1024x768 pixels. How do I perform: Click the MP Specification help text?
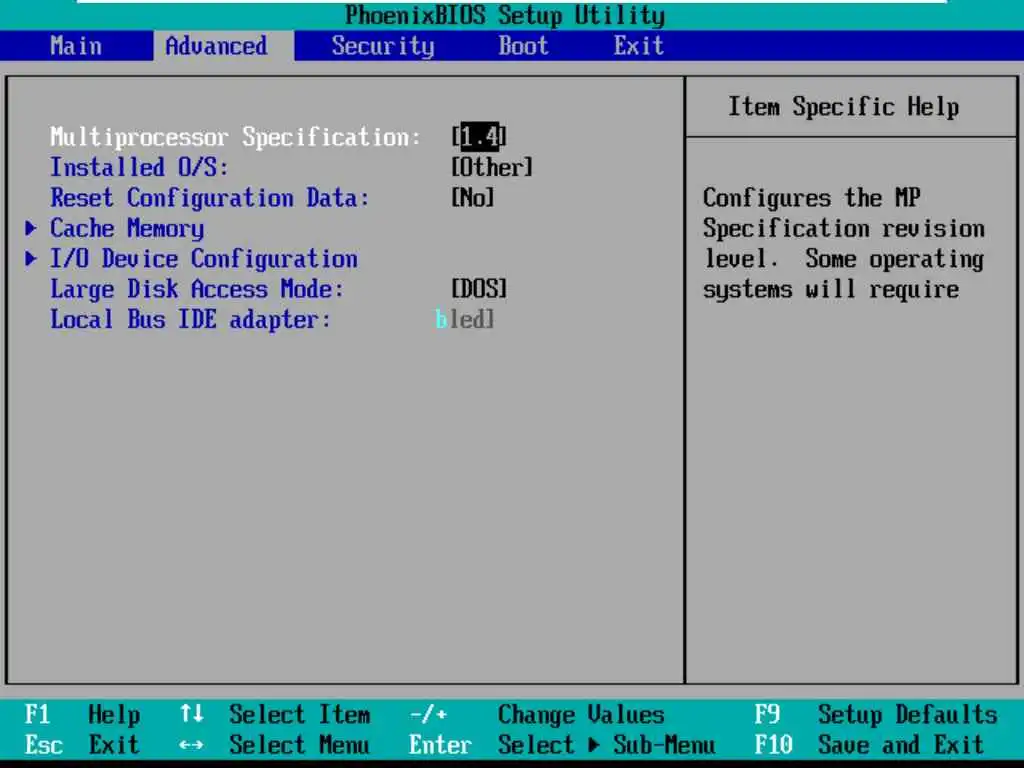(844, 244)
